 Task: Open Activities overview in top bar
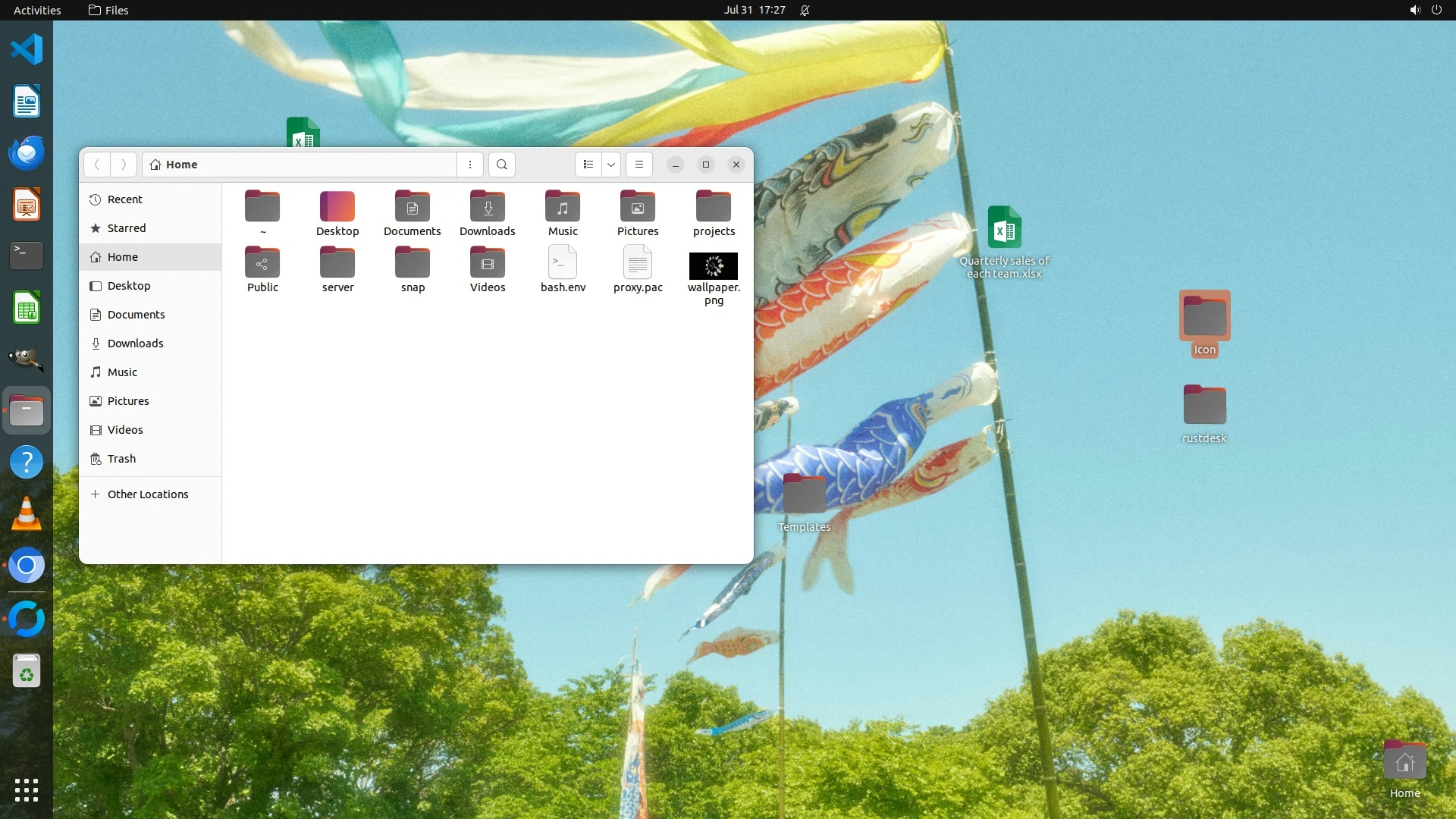pyautogui.click(x=37, y=10)
